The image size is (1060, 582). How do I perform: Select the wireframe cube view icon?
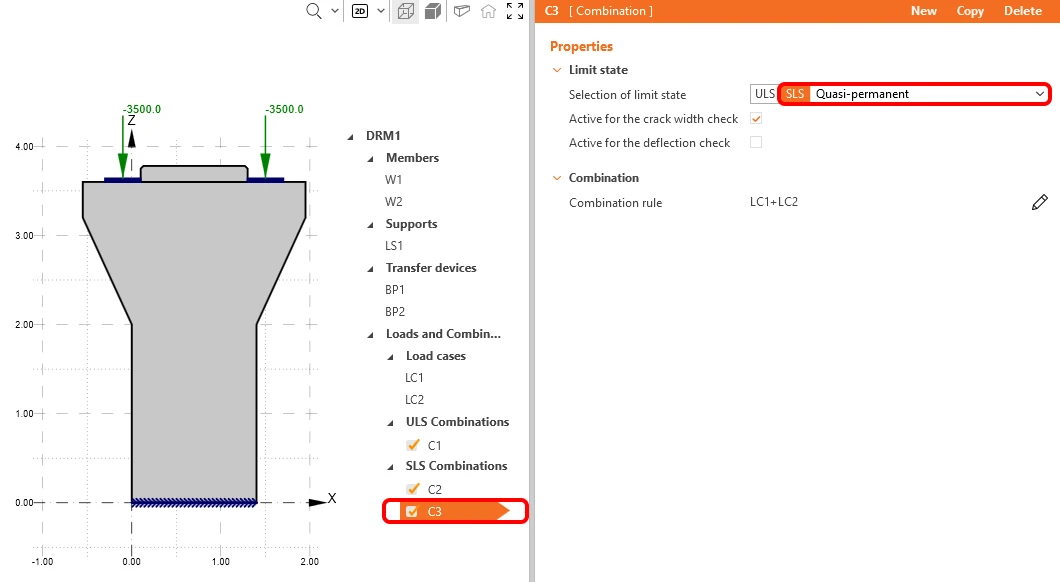pos(406,11)
